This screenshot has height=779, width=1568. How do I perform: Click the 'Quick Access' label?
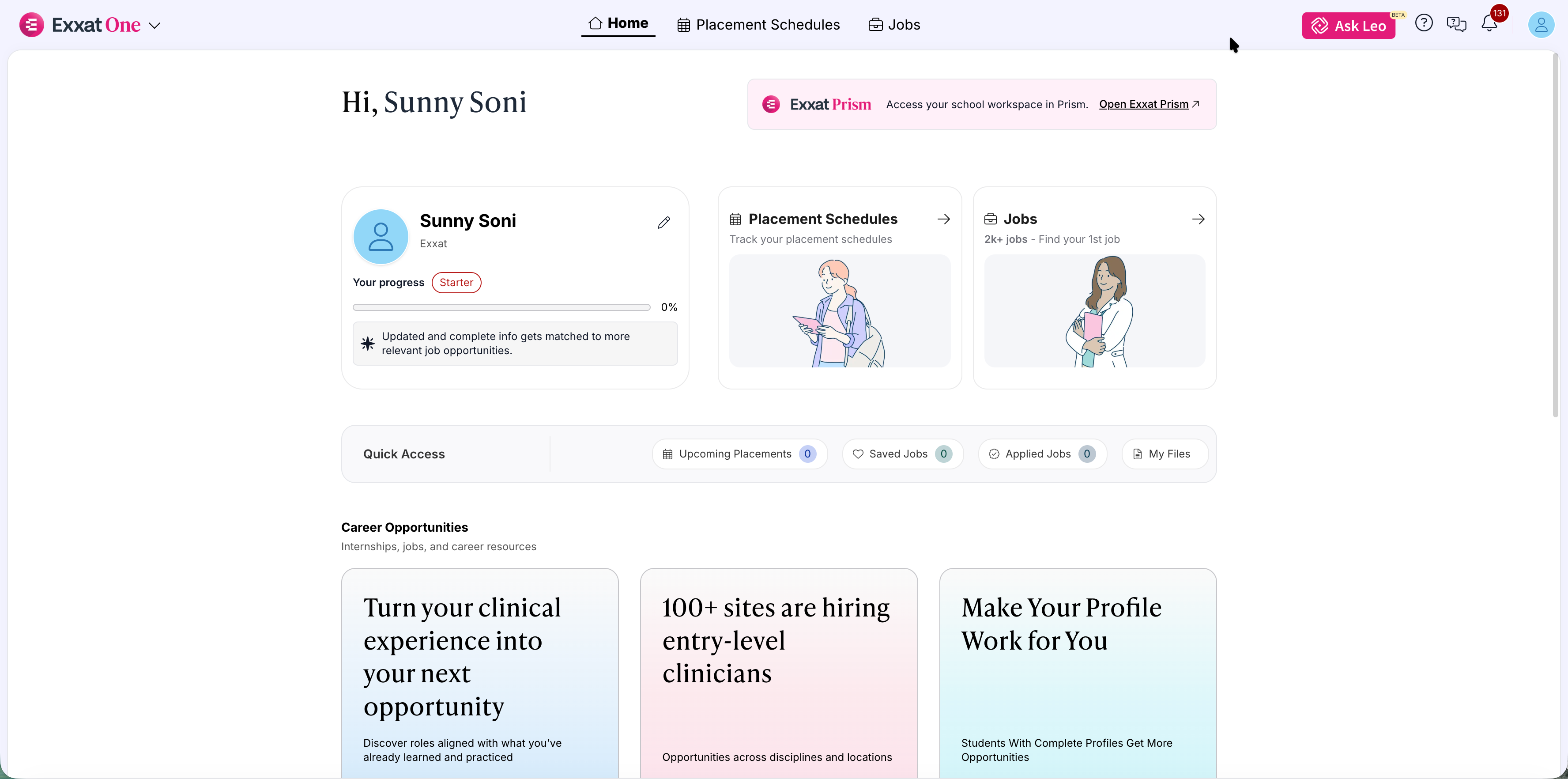point(404,454)
